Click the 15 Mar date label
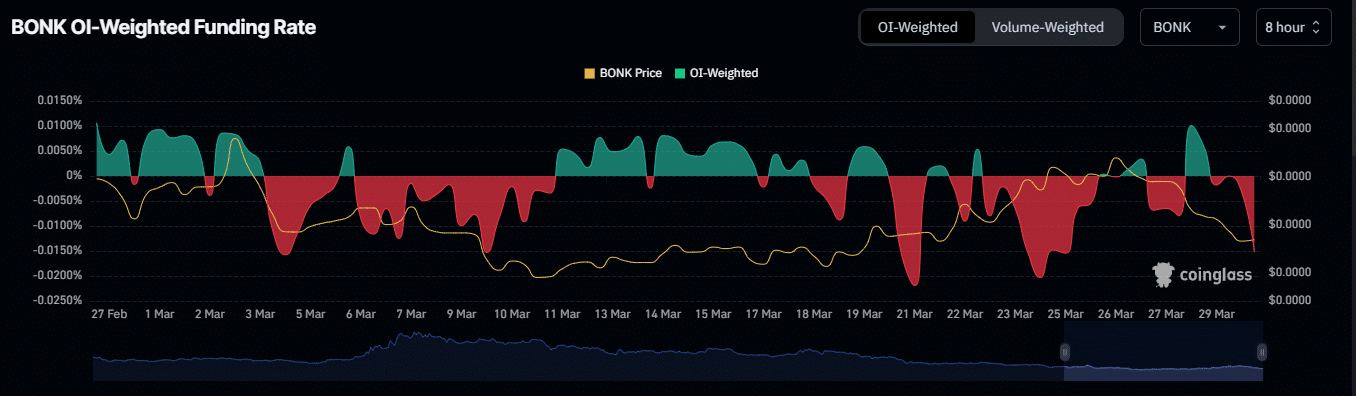 713,314
